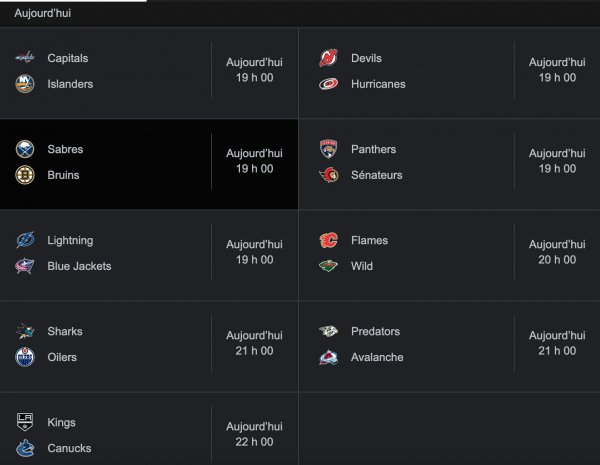The width and height of the screenshot is (600, 465).
Task: Click the Avalanche team logo
Action: pos(328,357)
